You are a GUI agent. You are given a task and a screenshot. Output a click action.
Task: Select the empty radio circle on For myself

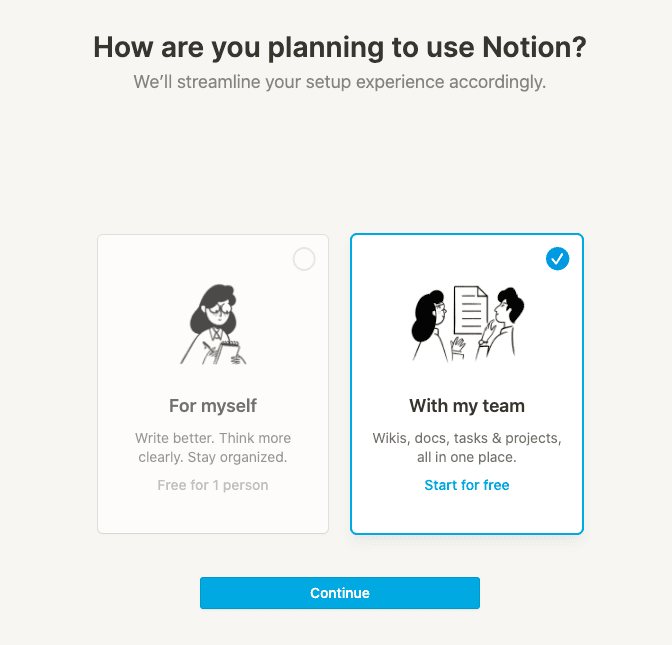pyautogui.click(x=304, y=259)
